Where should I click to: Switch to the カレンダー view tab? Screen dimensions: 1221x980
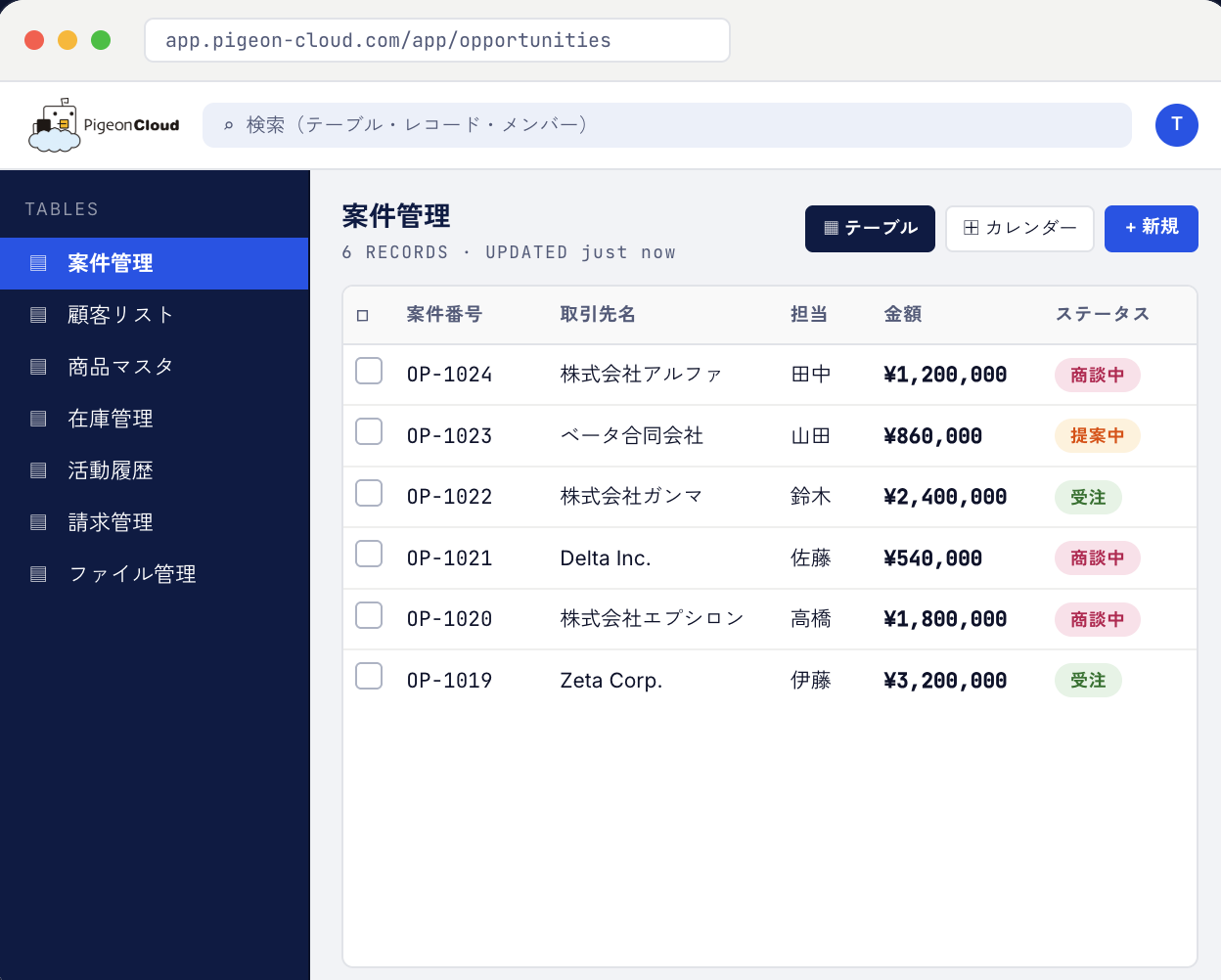pos(1019,228)
